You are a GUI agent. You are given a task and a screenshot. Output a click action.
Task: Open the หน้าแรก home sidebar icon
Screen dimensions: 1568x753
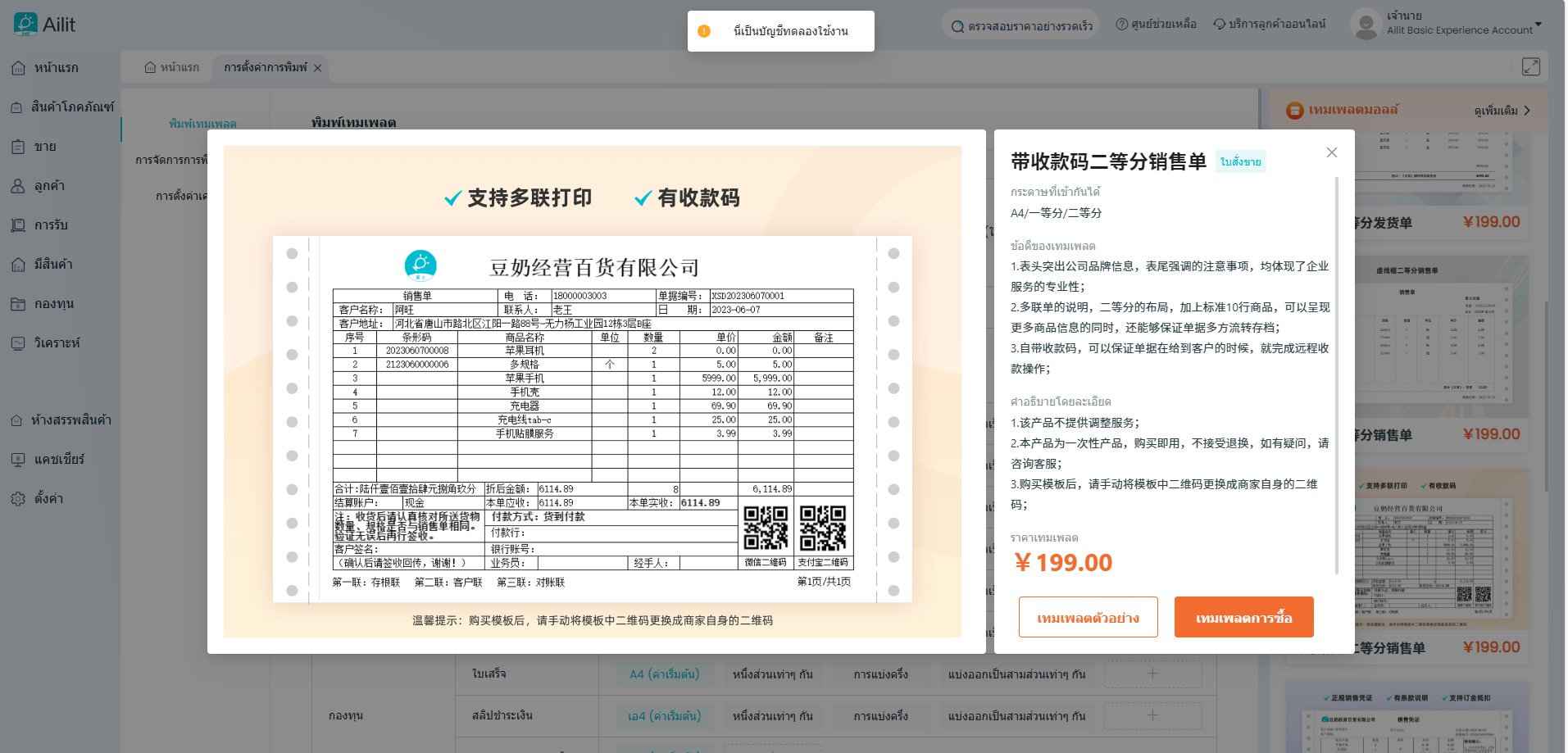[18, 68]
